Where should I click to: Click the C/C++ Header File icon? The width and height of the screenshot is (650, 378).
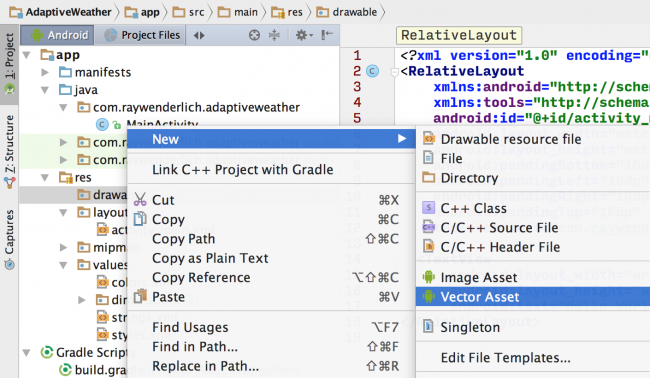[428, 247]
